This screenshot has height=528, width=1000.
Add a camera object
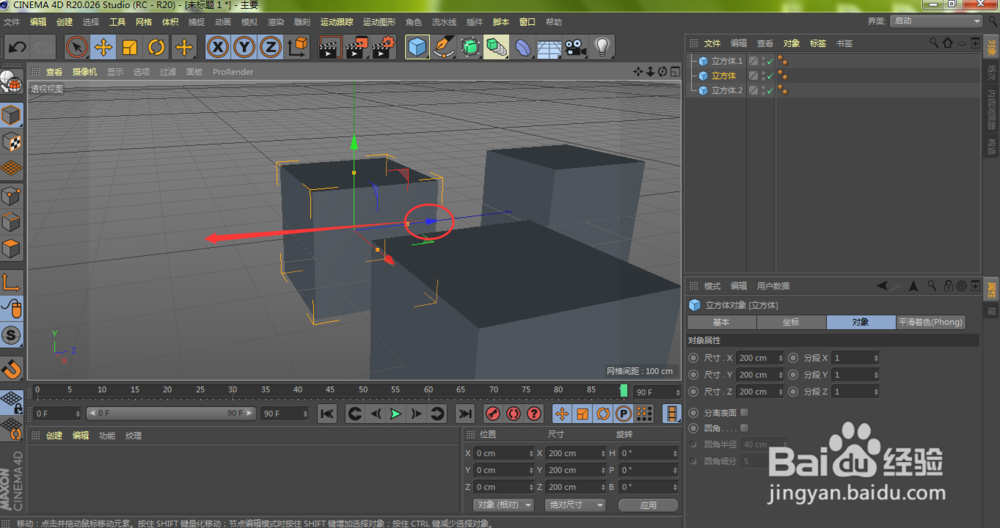(x=575, y=47)
